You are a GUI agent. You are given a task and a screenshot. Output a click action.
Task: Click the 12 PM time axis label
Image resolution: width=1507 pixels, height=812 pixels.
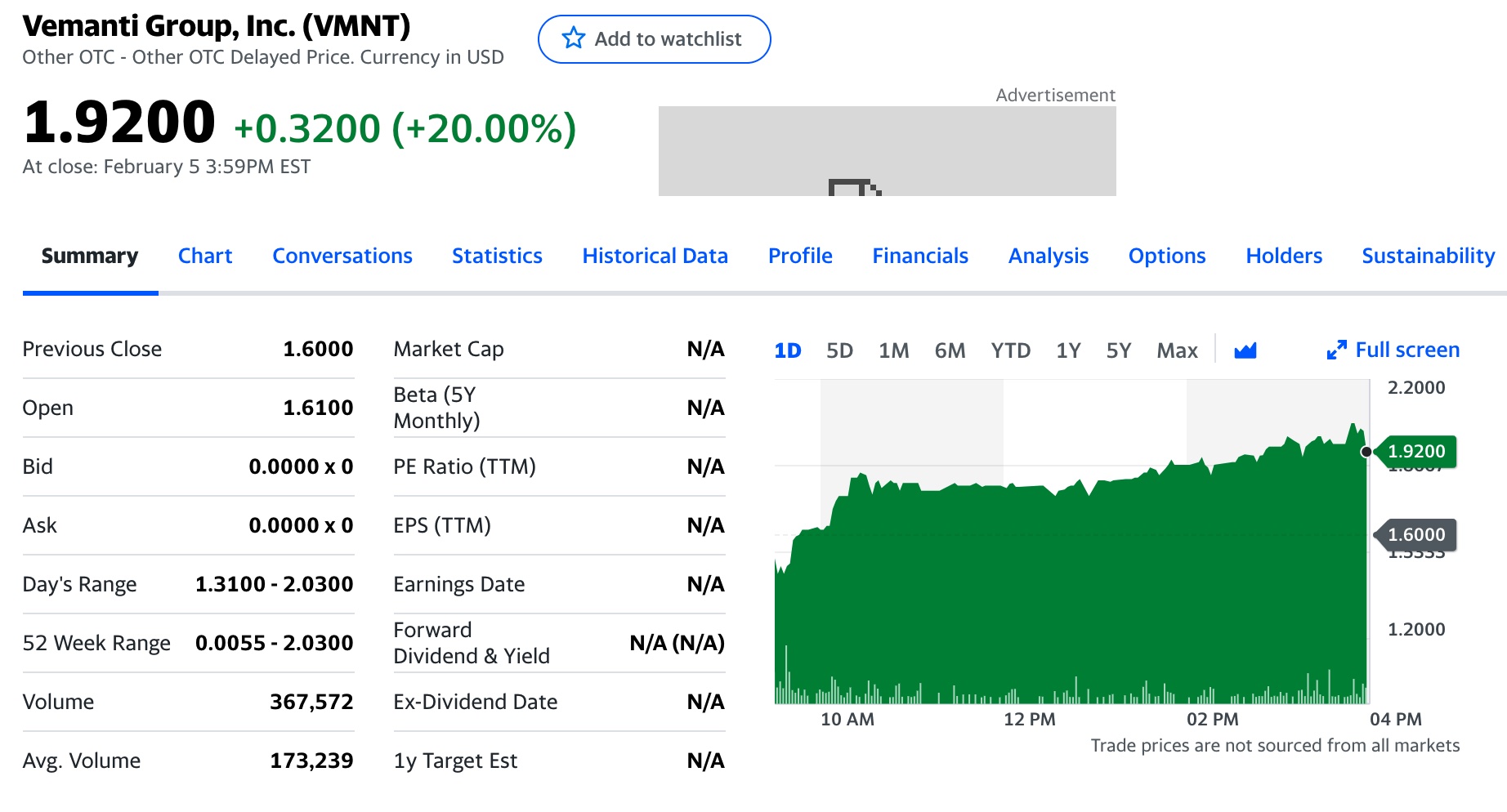point(1030,720)
